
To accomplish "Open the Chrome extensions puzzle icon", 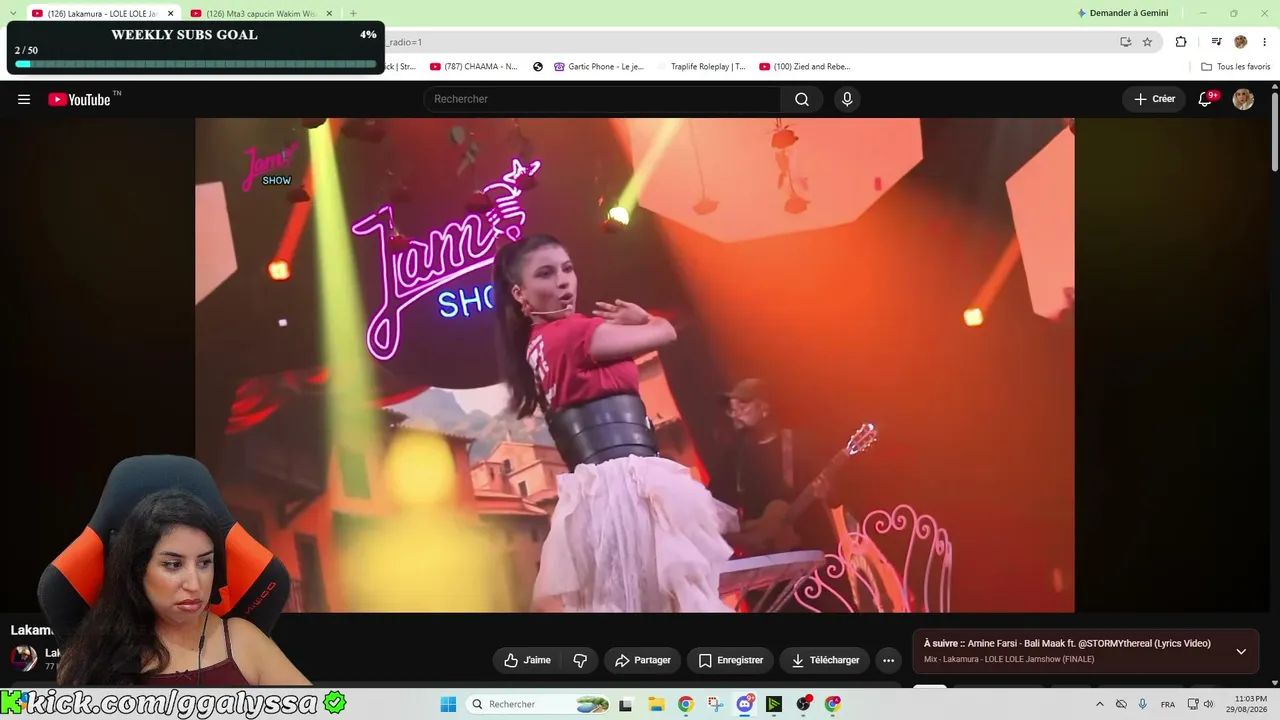I will (1181, 42).
